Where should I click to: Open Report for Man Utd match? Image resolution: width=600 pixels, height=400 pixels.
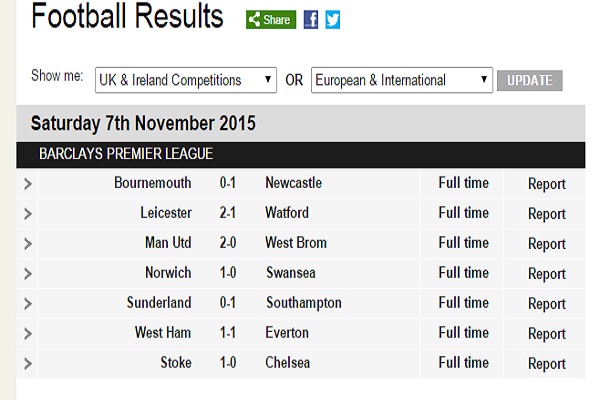(x=547, y=244)
